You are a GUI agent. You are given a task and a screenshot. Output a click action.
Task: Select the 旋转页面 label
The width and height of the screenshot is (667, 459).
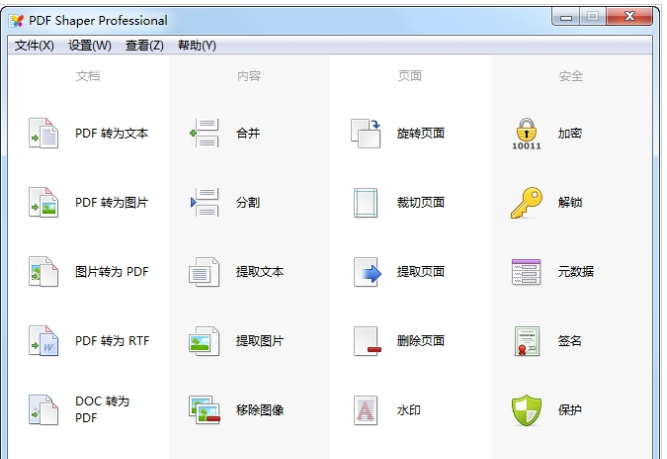click(421, 133)
